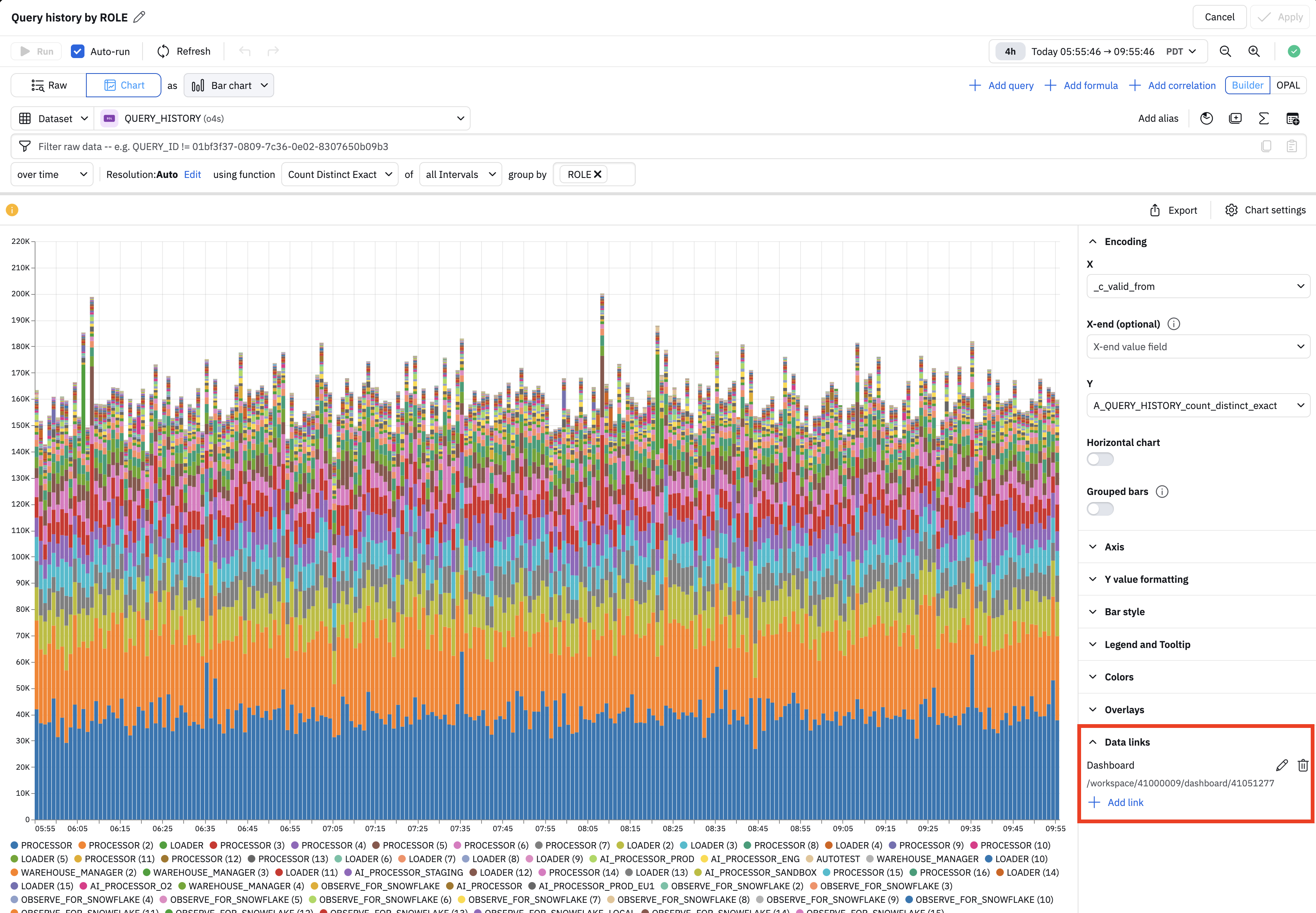Uncheck the Auto-run checkbox

(x=78, y=52)
